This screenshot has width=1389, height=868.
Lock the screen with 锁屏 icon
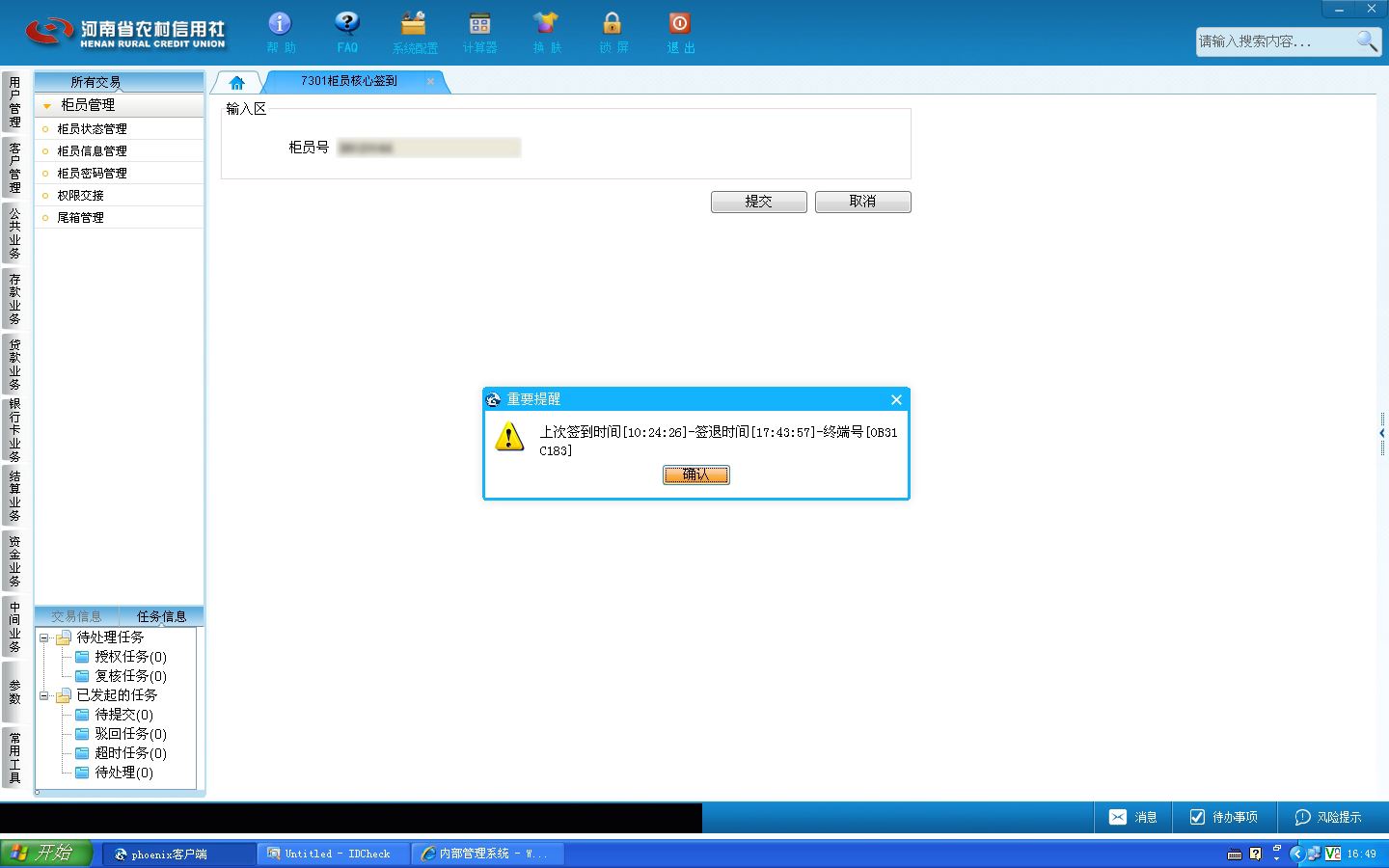coord(613,33)
